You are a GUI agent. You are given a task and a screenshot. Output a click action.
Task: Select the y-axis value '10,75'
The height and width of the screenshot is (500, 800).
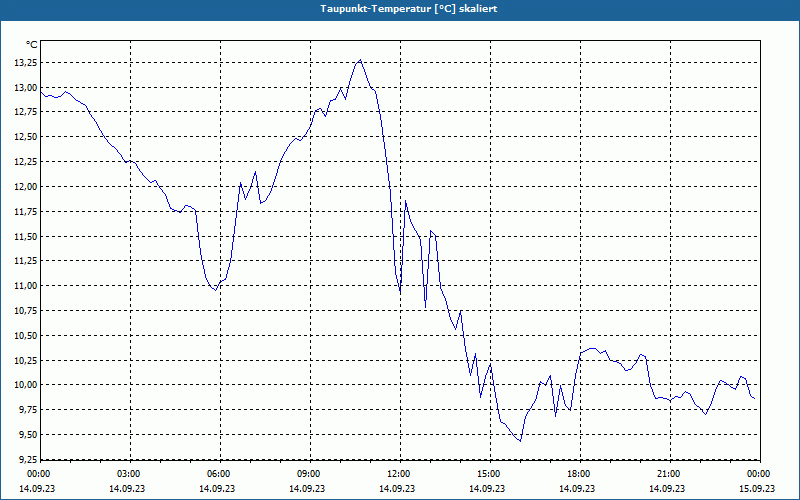point(27,311)
